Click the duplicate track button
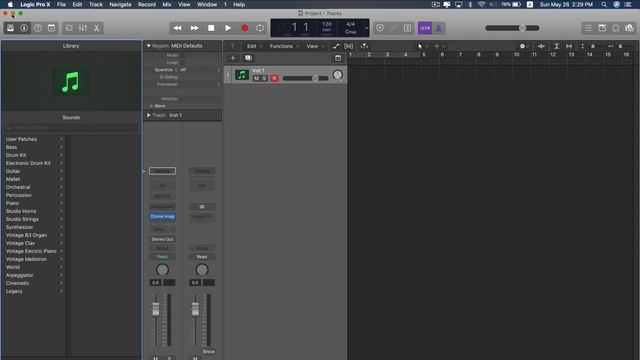 click(x=248, y=58)
